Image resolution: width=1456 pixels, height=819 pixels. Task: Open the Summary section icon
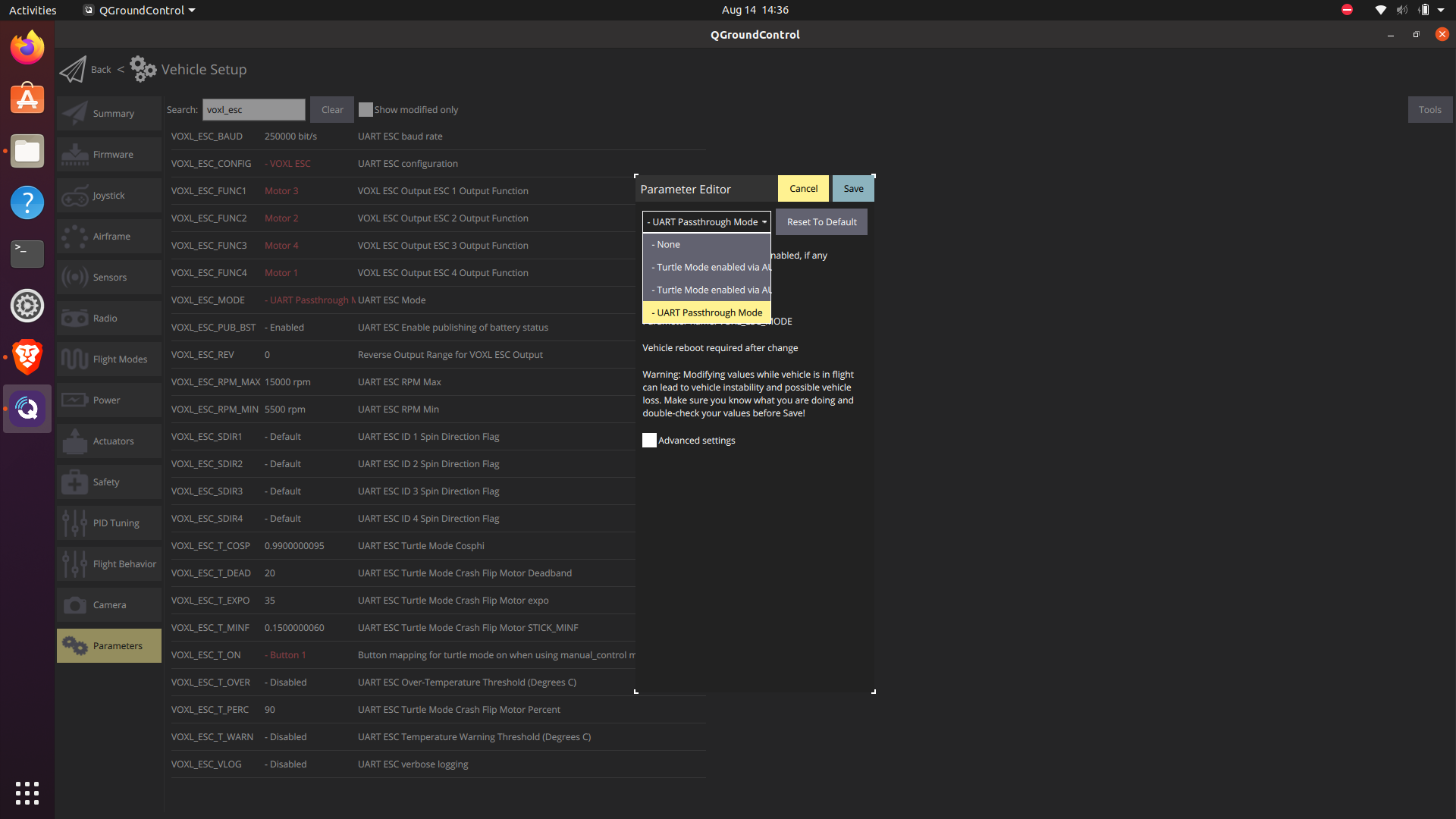pyautogui.click(x=74, y=113)
